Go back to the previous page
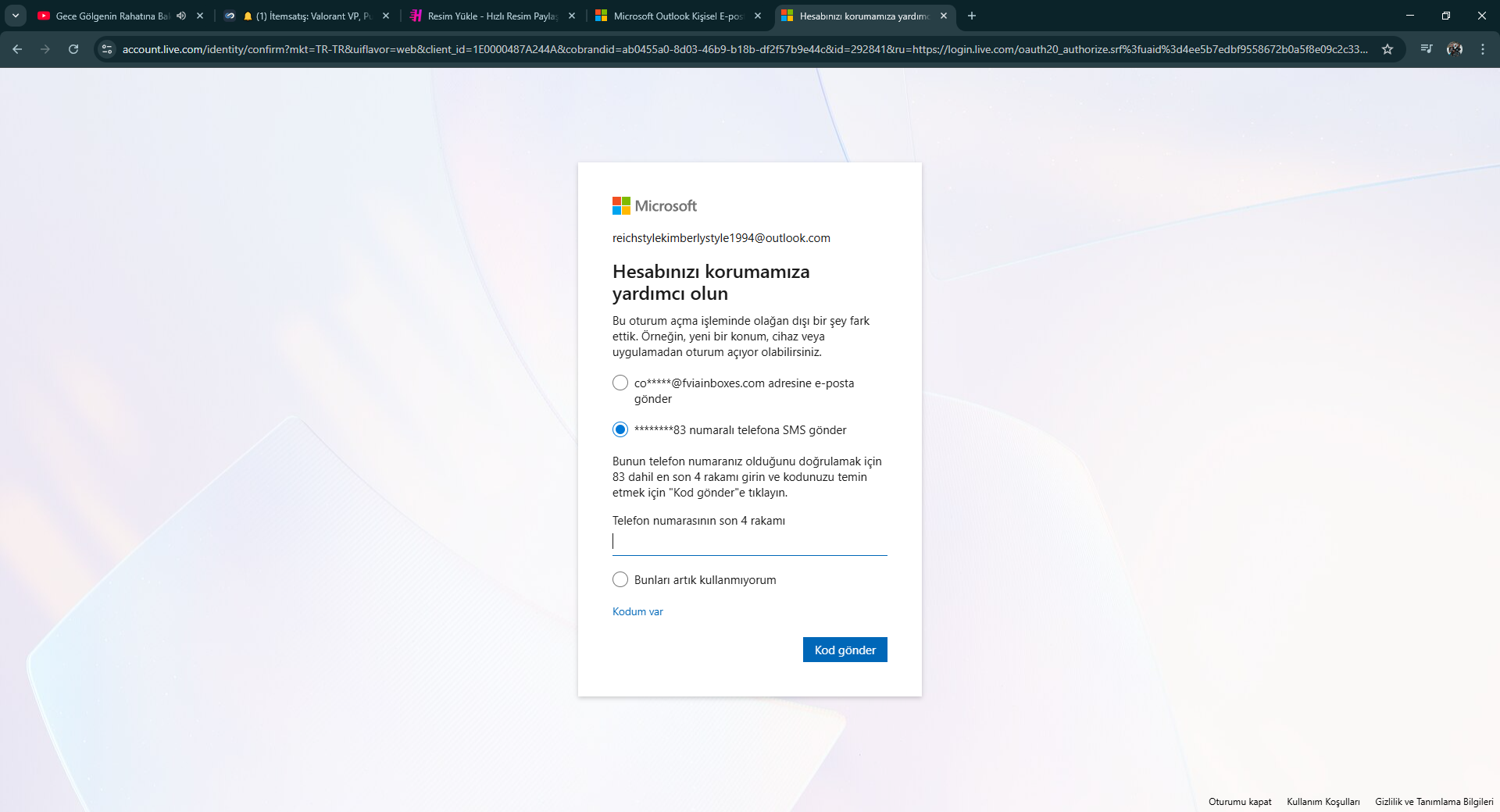 click(x=17, y=49)
